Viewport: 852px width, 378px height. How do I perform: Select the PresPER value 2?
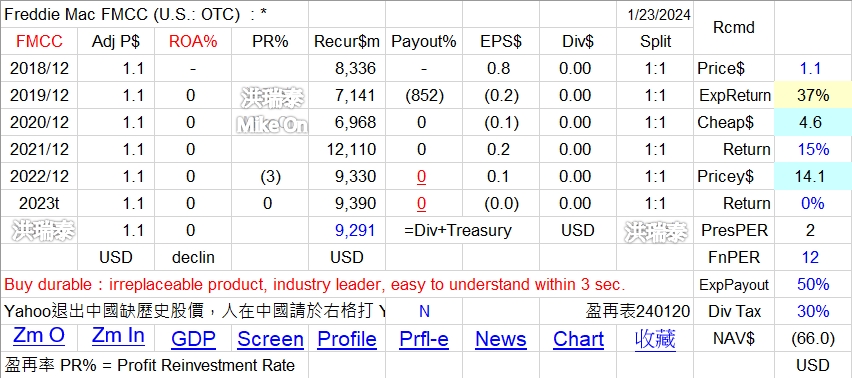(812, 230)
